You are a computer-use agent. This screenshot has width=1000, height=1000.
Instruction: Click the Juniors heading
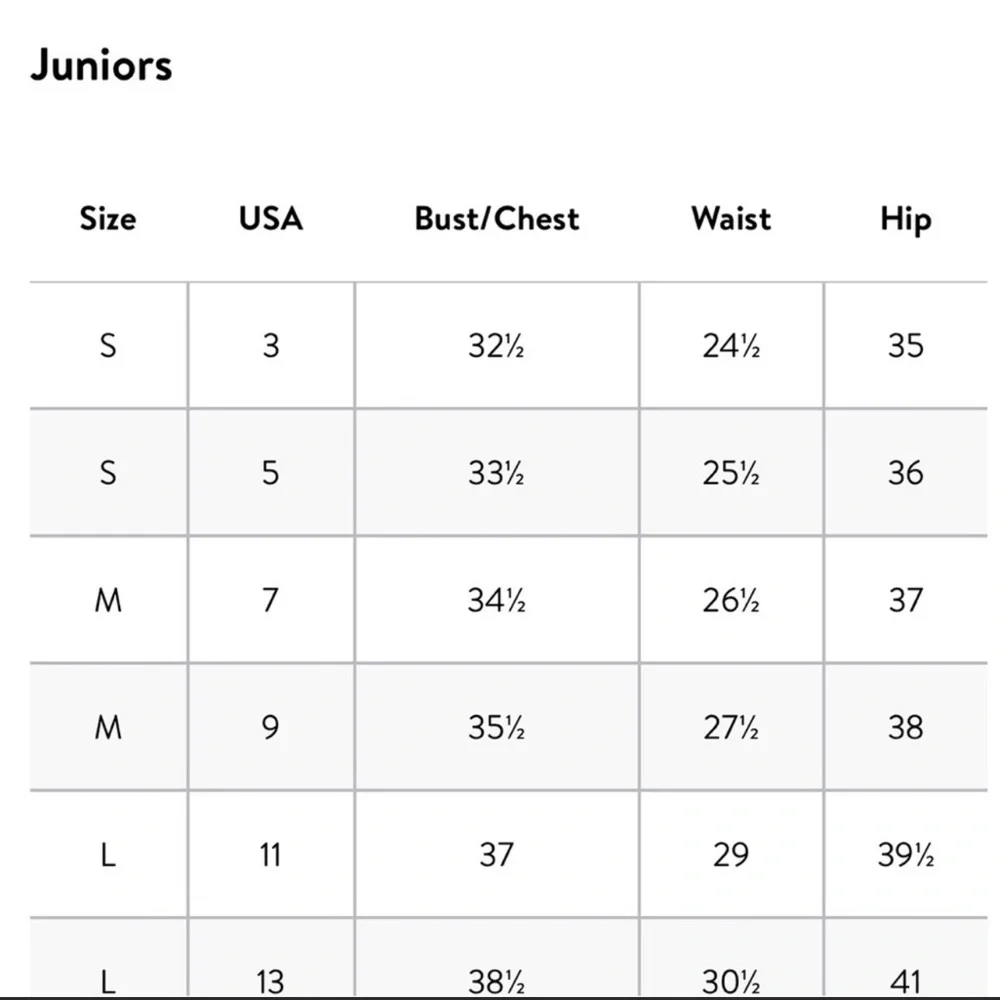[101, 65]
